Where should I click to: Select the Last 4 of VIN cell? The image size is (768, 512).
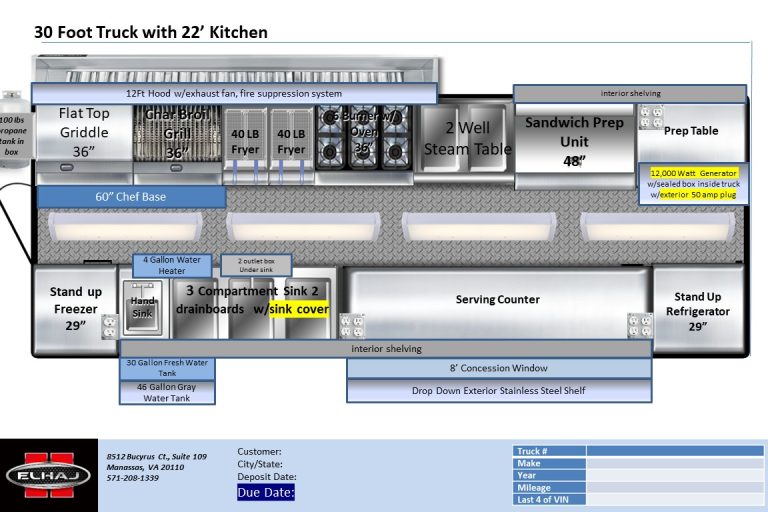click(675, 499)
